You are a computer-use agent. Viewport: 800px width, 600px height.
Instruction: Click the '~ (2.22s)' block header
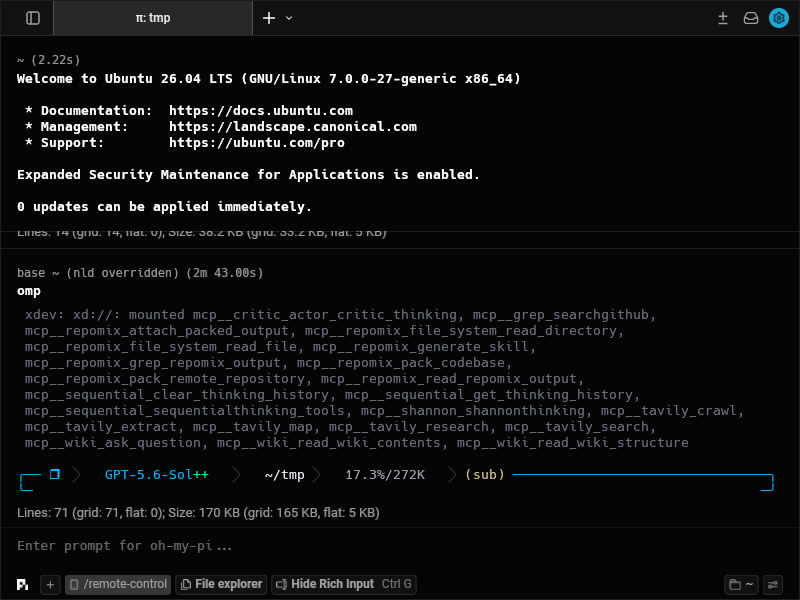pos(48,60)
